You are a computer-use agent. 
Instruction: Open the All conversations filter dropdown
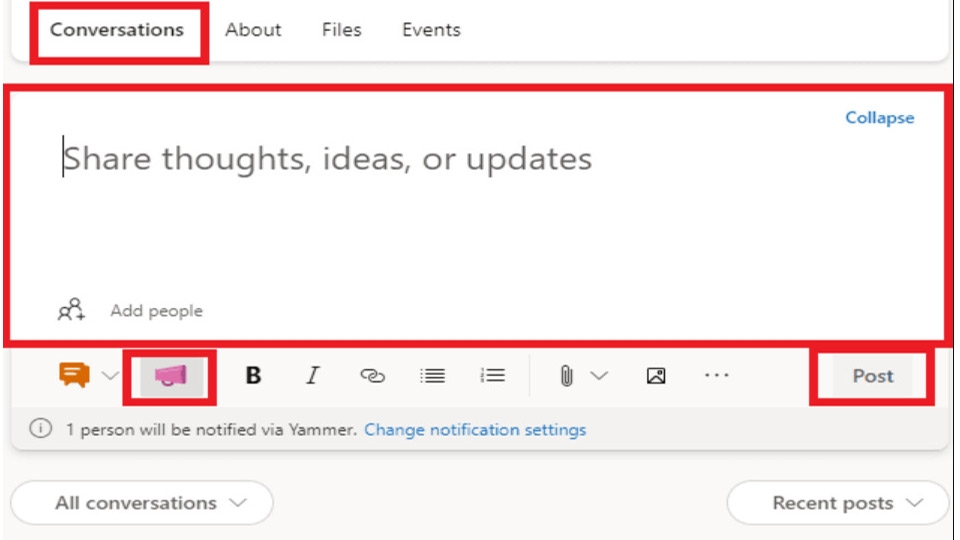141,503
